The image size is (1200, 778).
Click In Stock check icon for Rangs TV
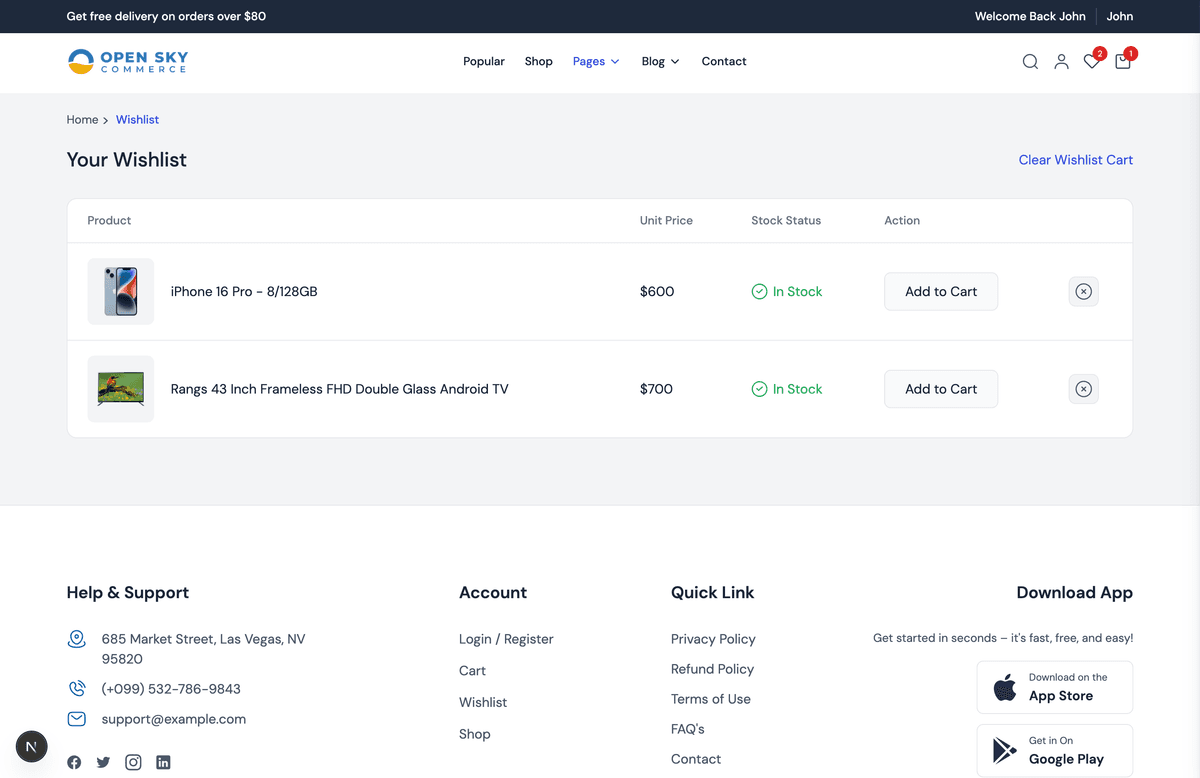[759, 389]
